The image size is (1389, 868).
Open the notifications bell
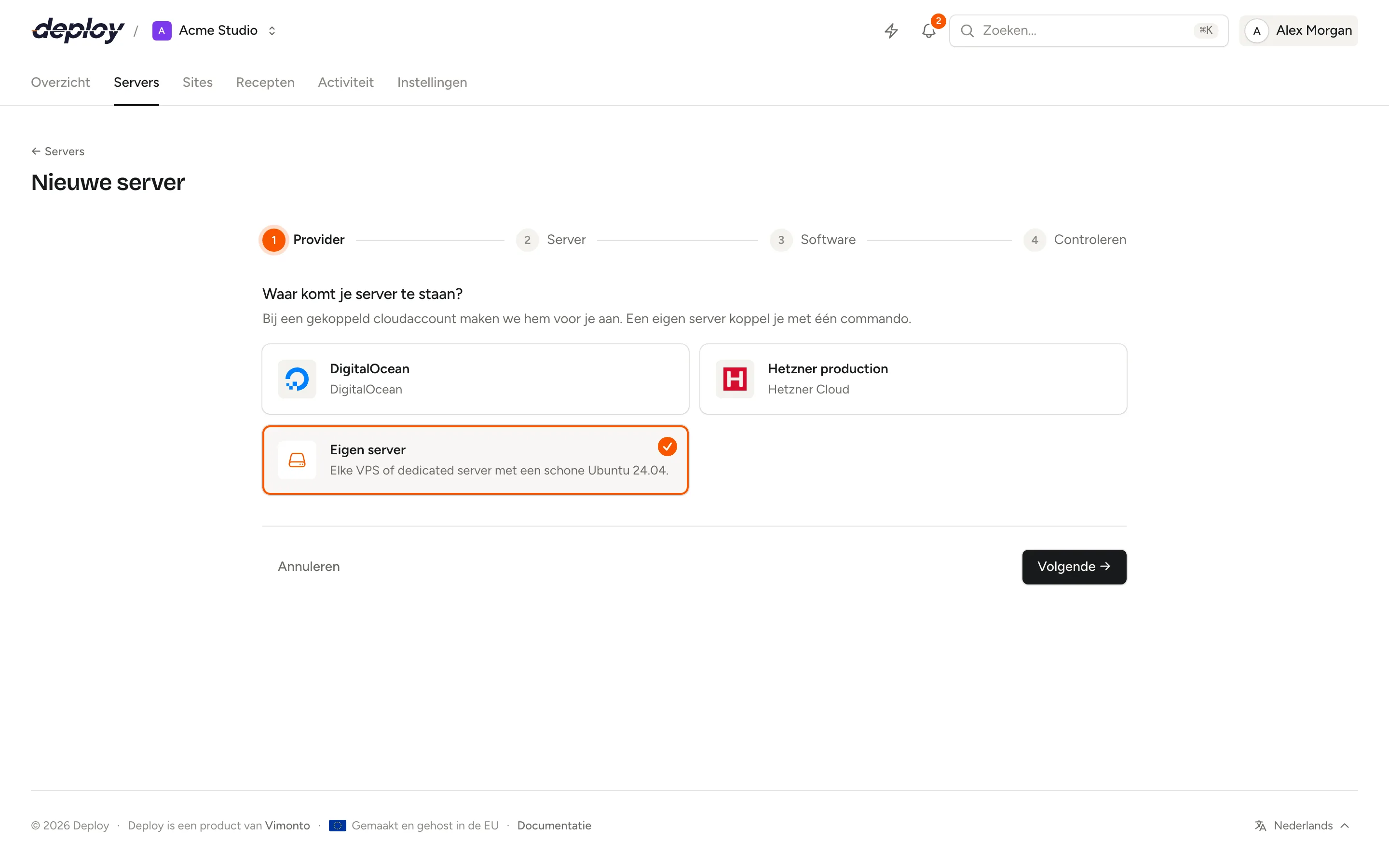tap(929, 30)
